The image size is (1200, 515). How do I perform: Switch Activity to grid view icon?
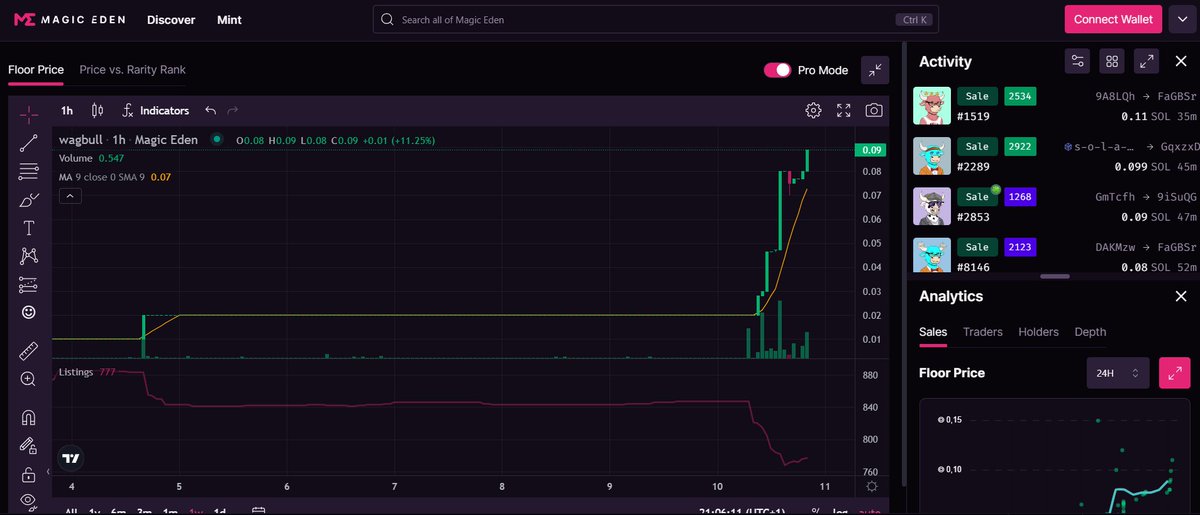pyautogui.click(x=1112, y=61)
